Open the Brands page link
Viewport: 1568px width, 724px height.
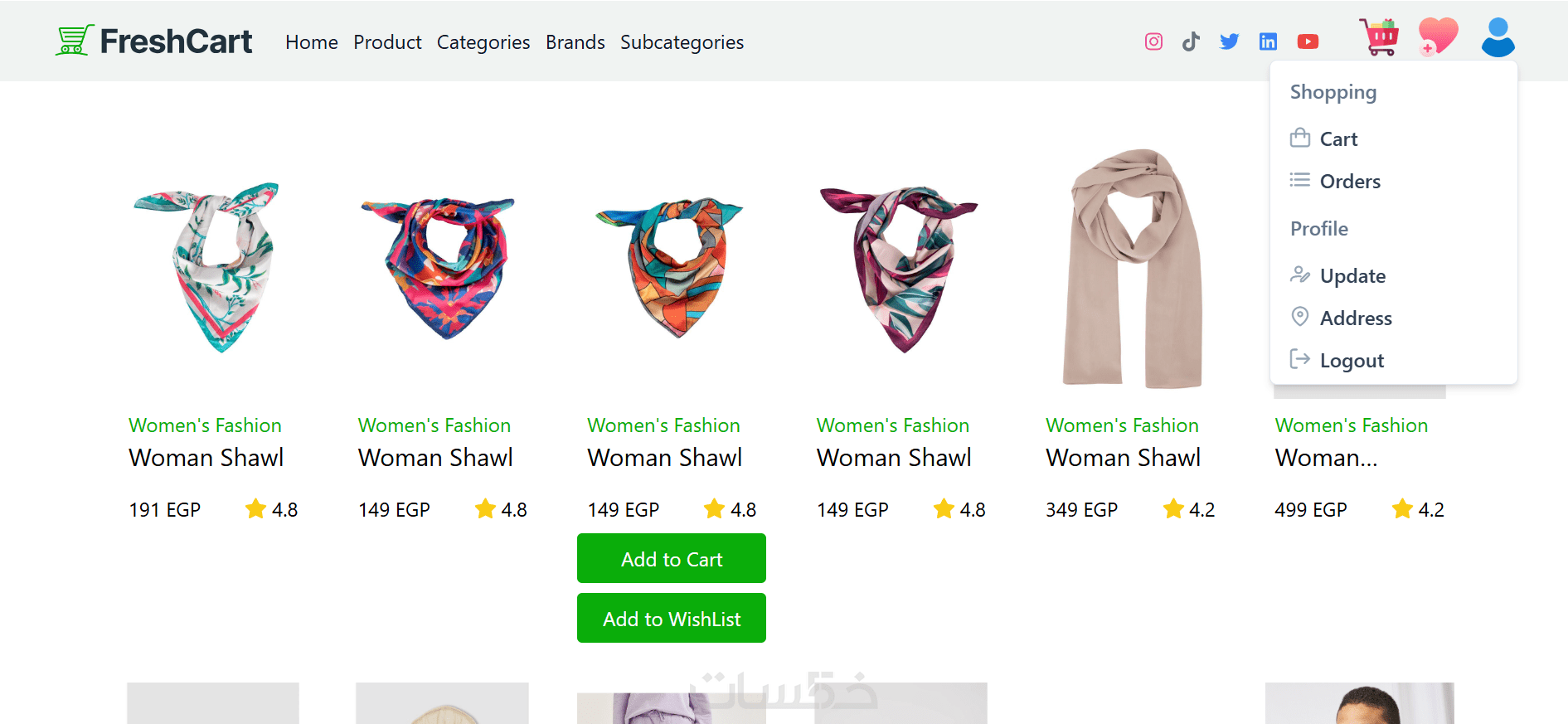click(x=575, y=42)
